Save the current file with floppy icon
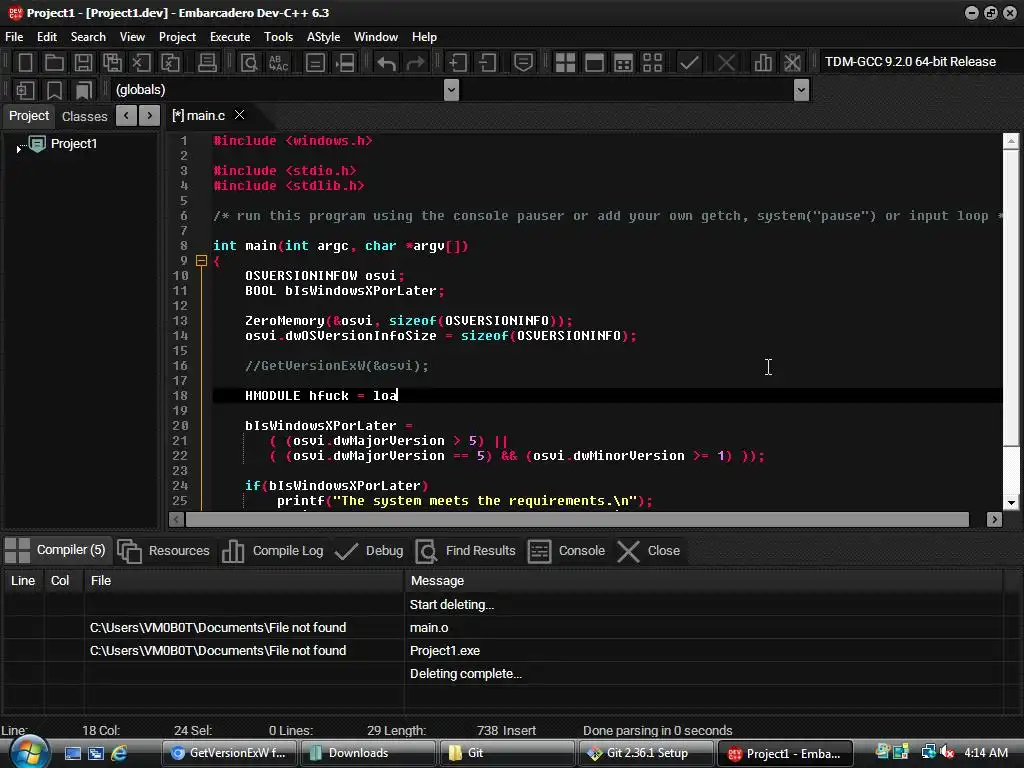 coord(83,63)
